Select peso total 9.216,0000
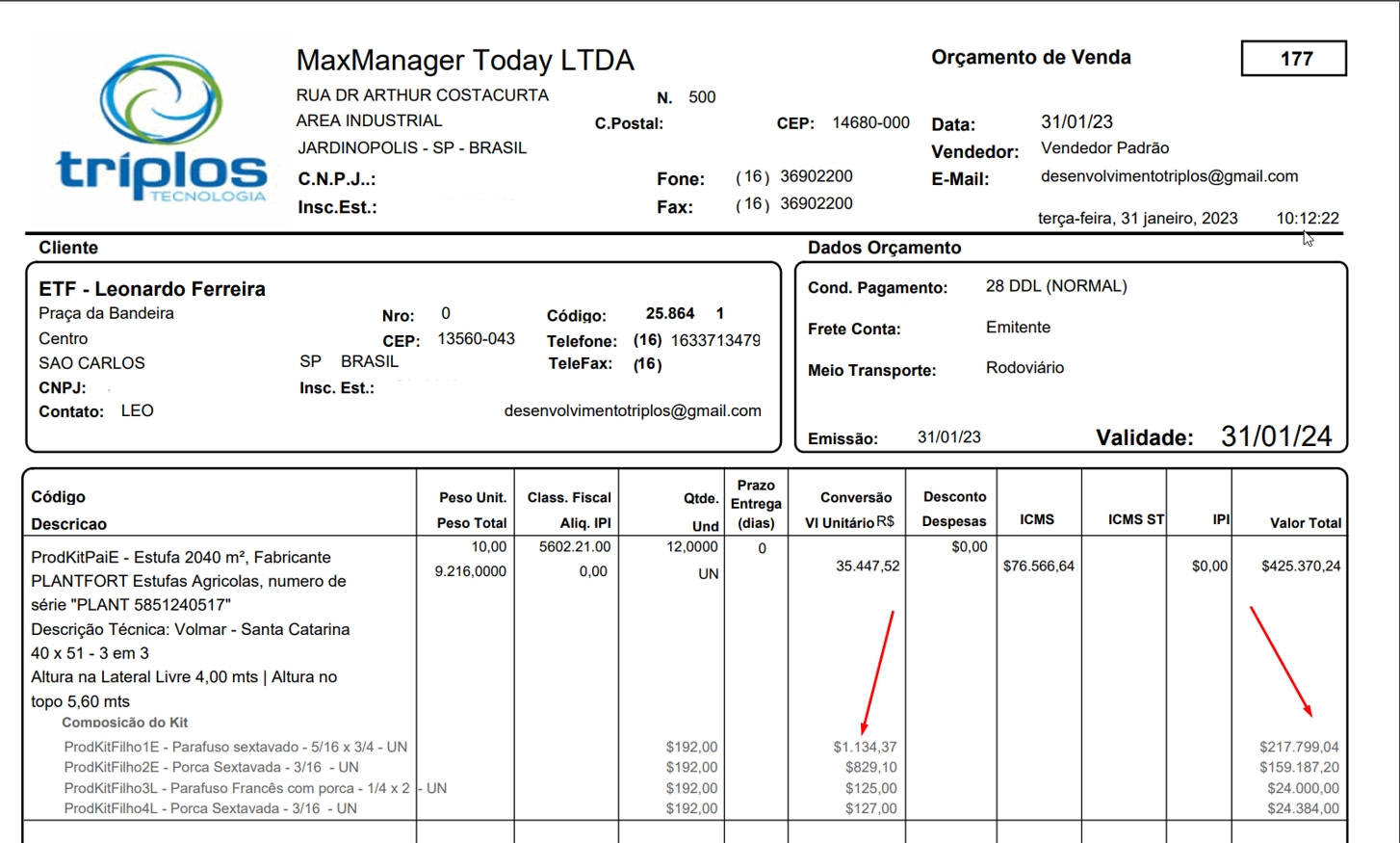1400x843 pixels. click(x=470, y=571)
